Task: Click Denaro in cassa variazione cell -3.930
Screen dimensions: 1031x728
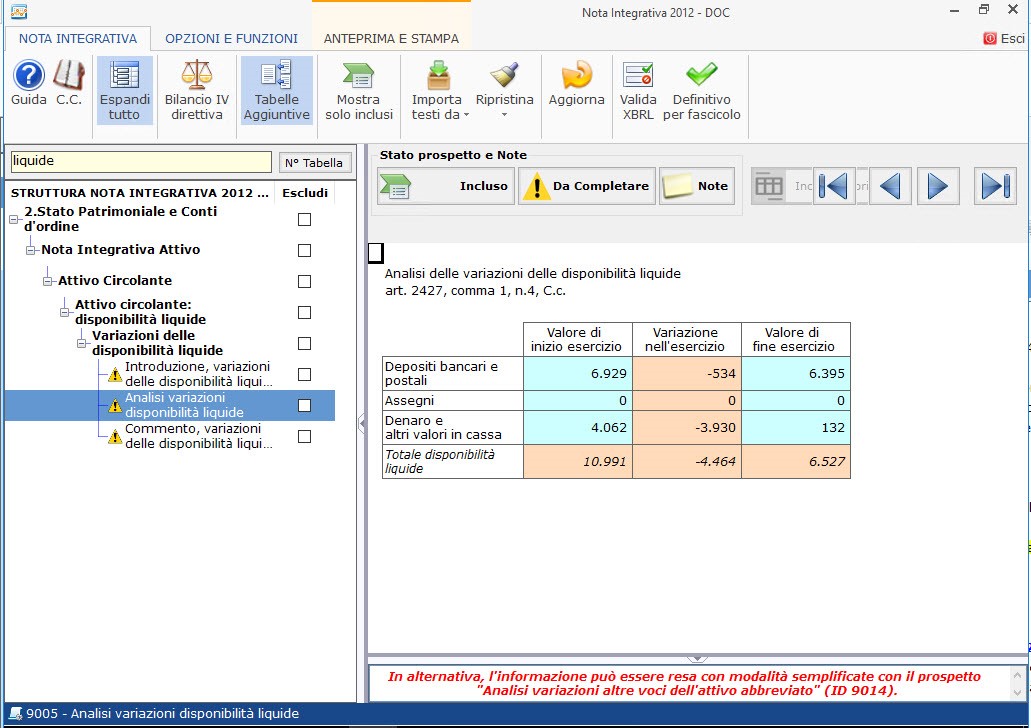Action: click(686, 427)
